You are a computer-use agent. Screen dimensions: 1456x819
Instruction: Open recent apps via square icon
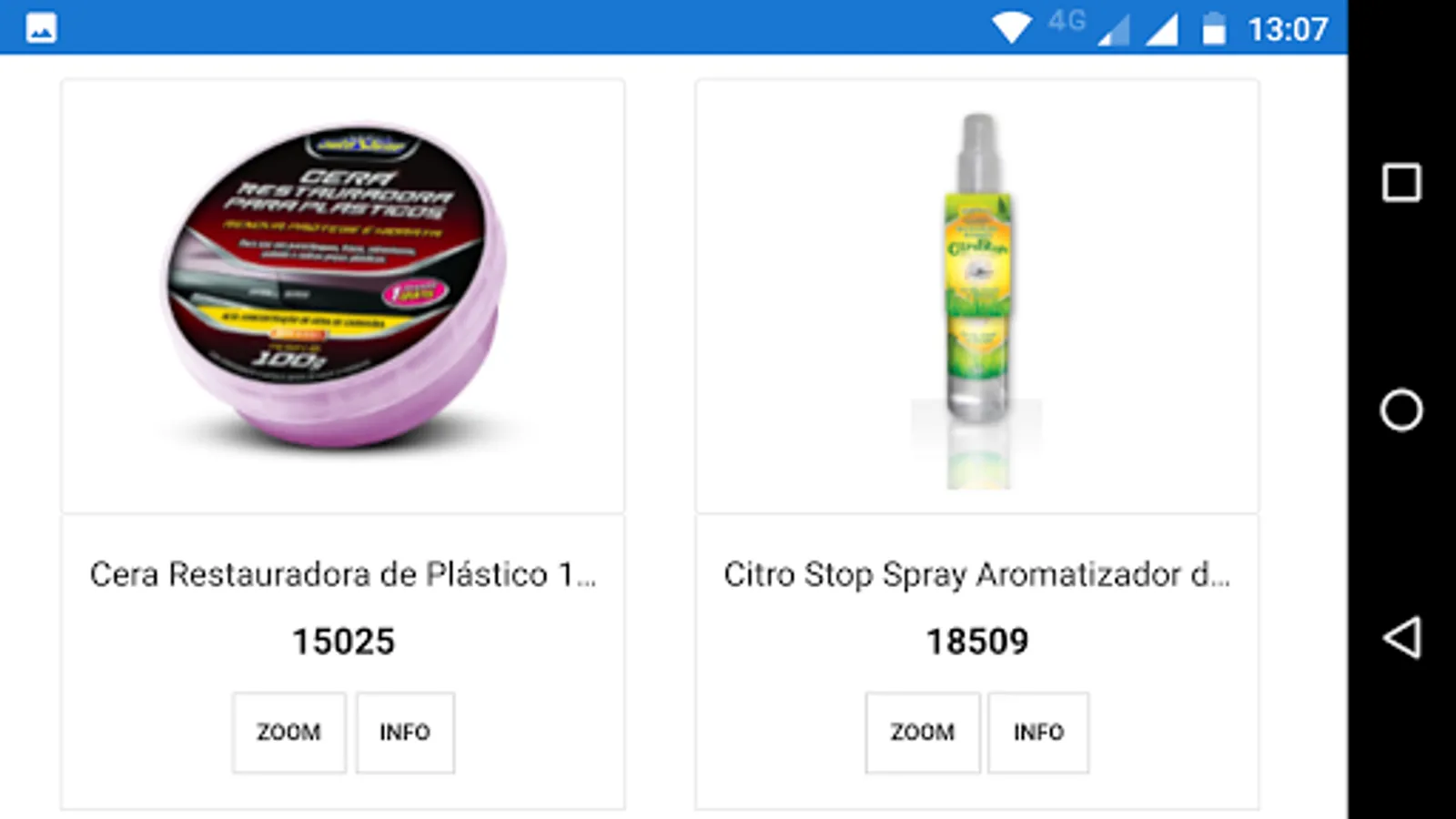tap(1401, 182)
